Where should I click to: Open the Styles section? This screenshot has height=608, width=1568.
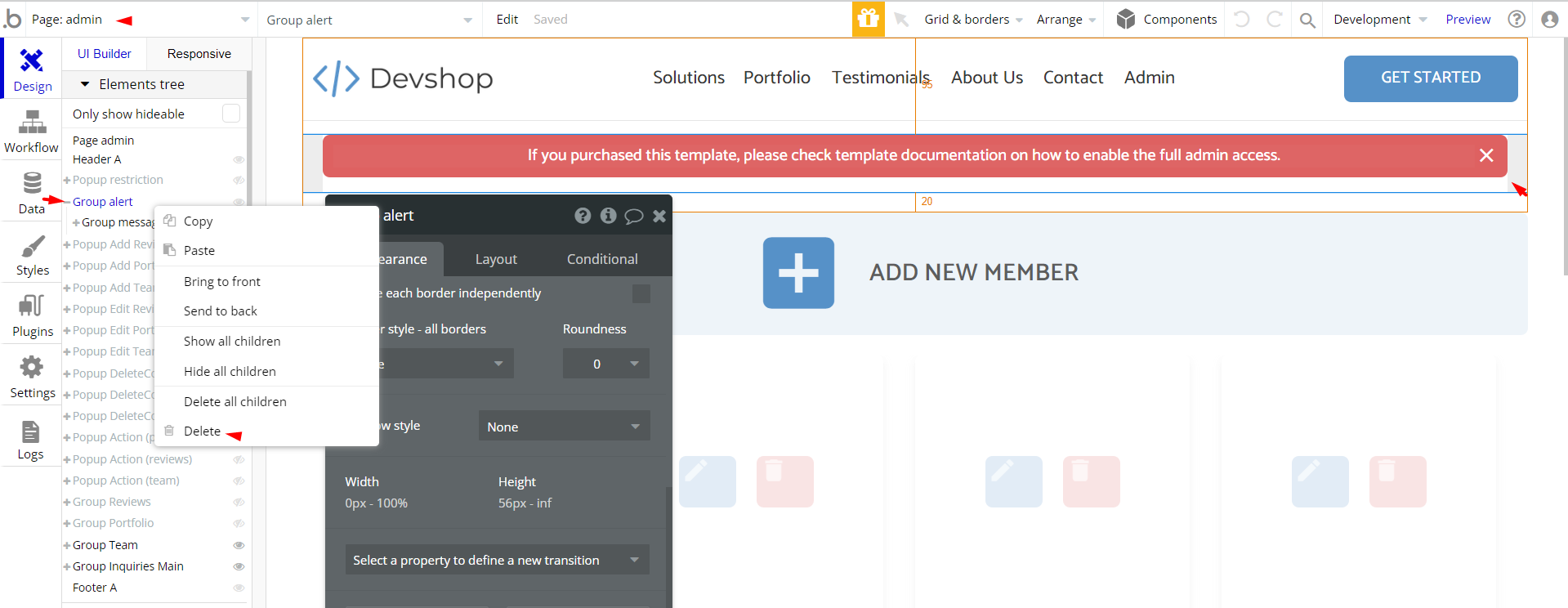[32, 253]
